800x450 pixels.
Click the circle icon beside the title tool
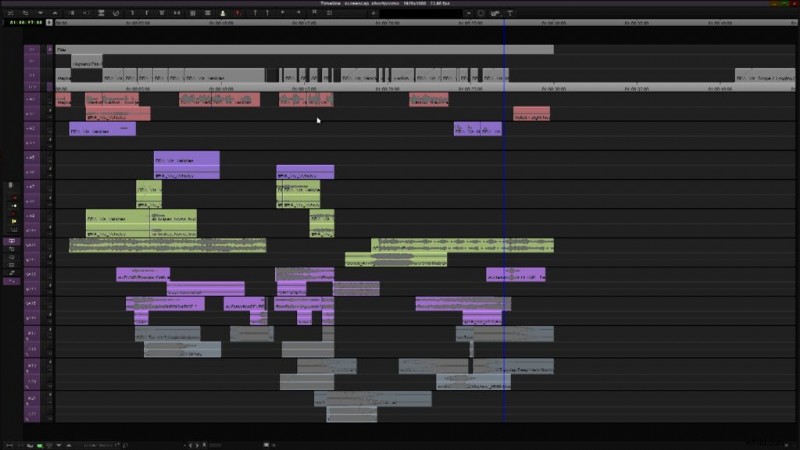pos(481,13)
